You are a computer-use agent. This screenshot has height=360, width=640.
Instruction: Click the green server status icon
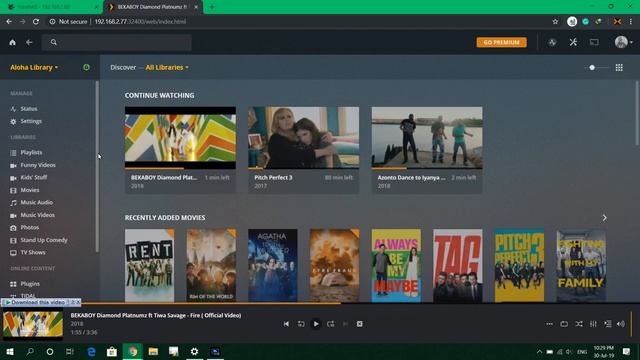(x=86, y=67)
